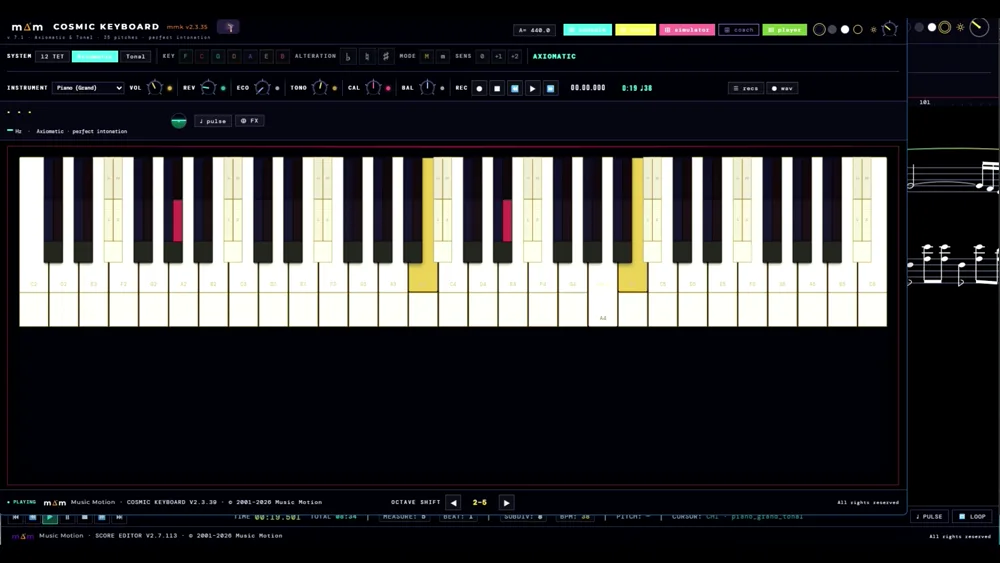Open the recs list
Screen dimensions: 1000x563
(x=746, y=88)
